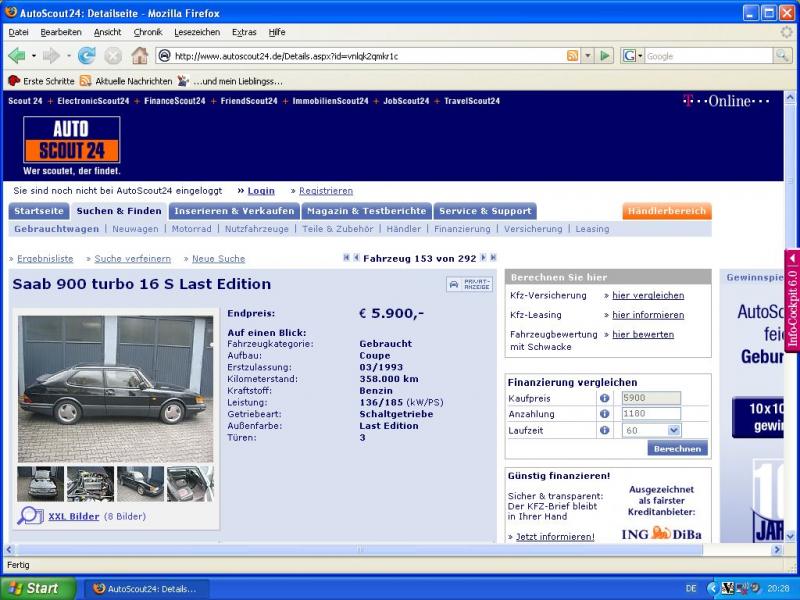Open the Ansicht menu
The height and width of the screenshot is (600, 800).
[x=108, y=32]
